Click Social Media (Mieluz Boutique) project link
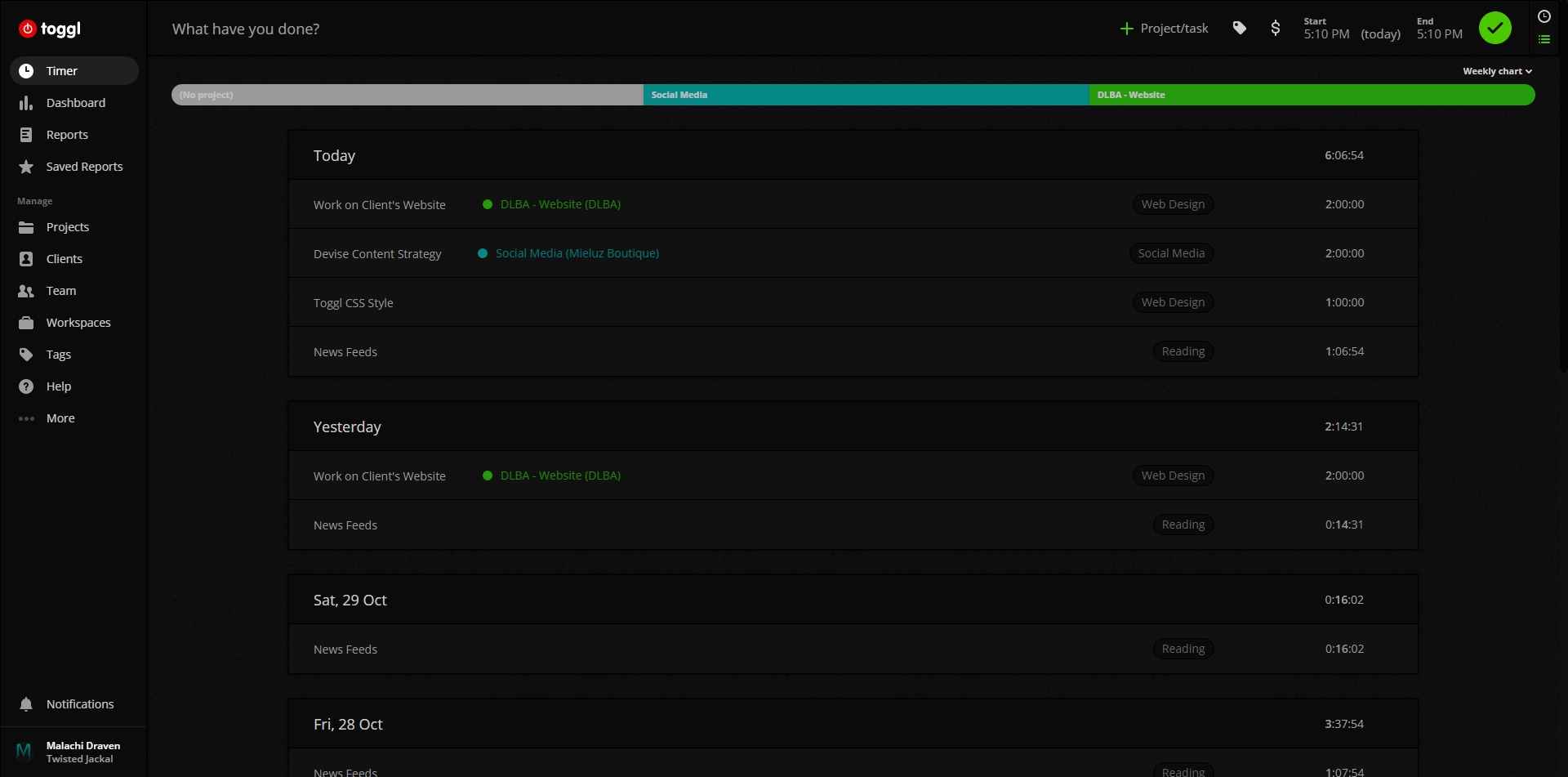The image size is (1568, 777). 577,253
